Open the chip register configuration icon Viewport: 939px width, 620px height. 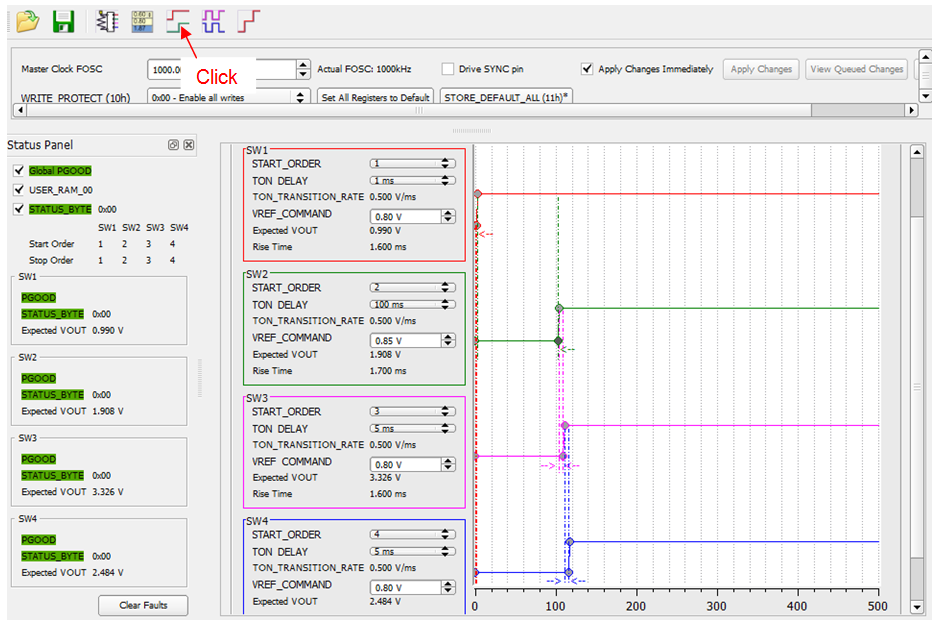tap(106, 21)
